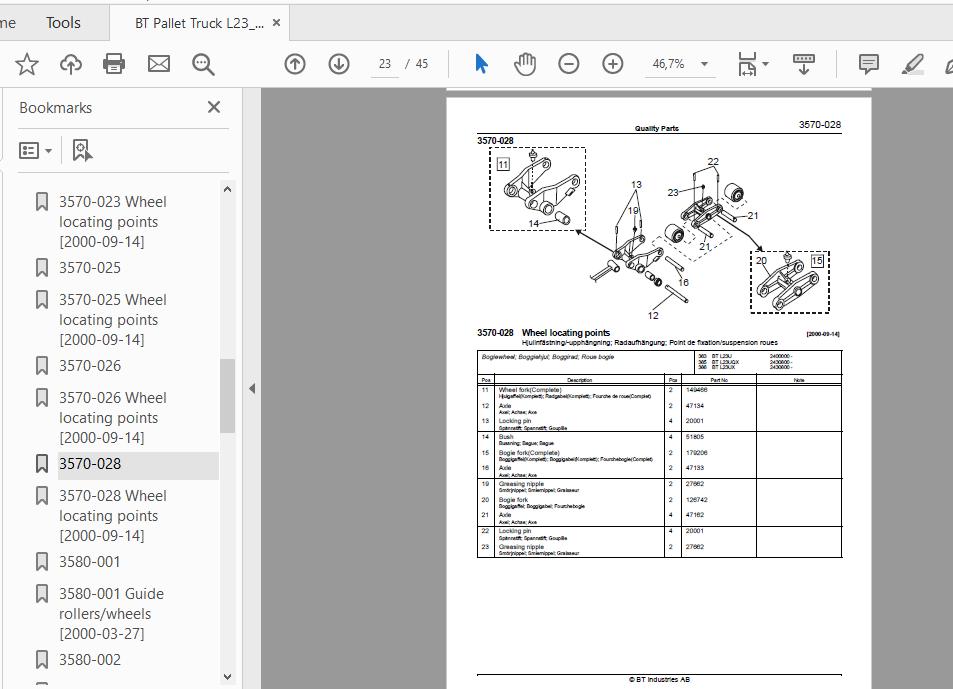Add the file to starred favorites
This screenshot has width=953, height=689.
(x=27, y=64)
